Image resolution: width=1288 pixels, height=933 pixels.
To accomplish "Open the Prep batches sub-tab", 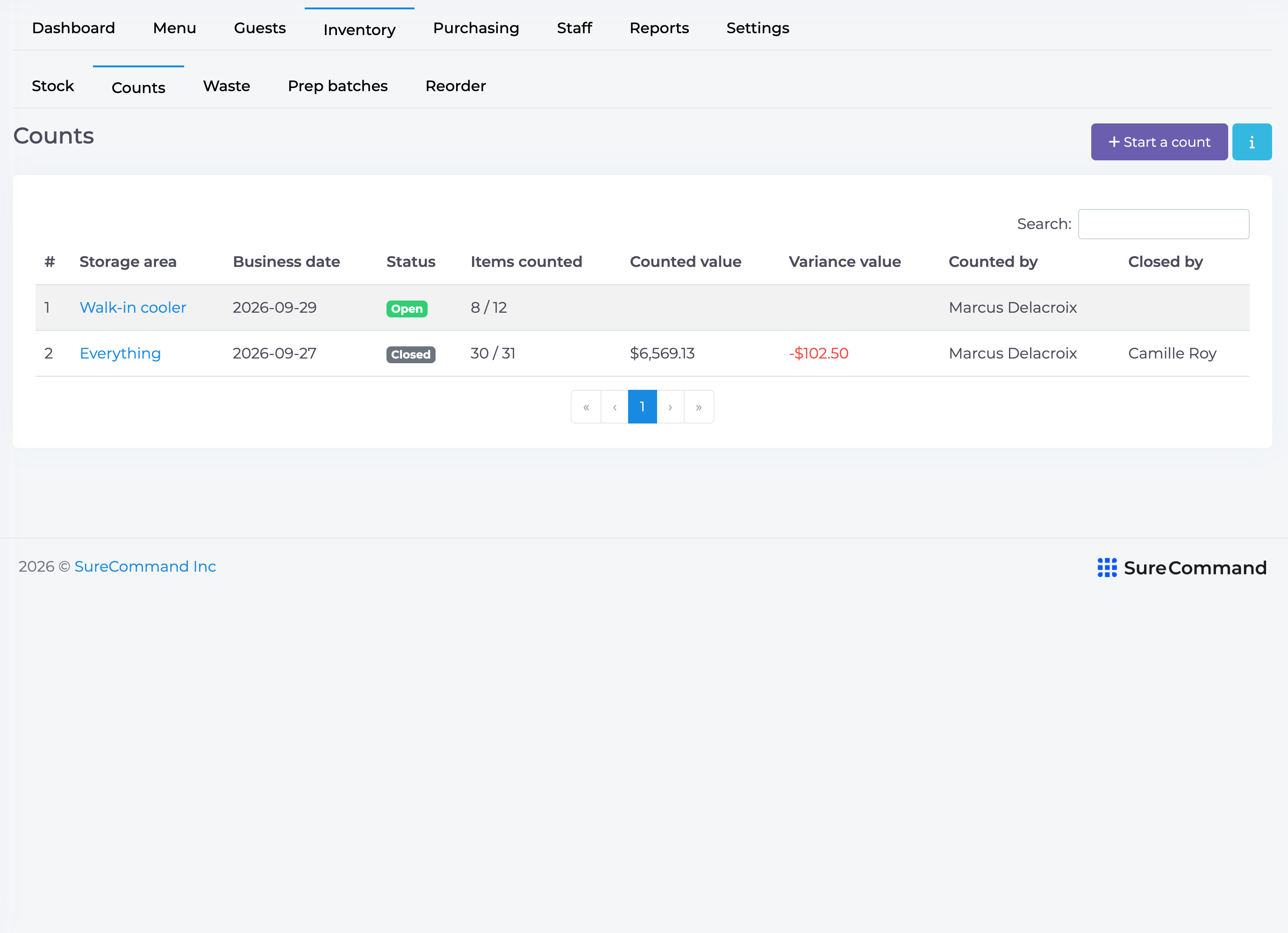I will point(338,86).
